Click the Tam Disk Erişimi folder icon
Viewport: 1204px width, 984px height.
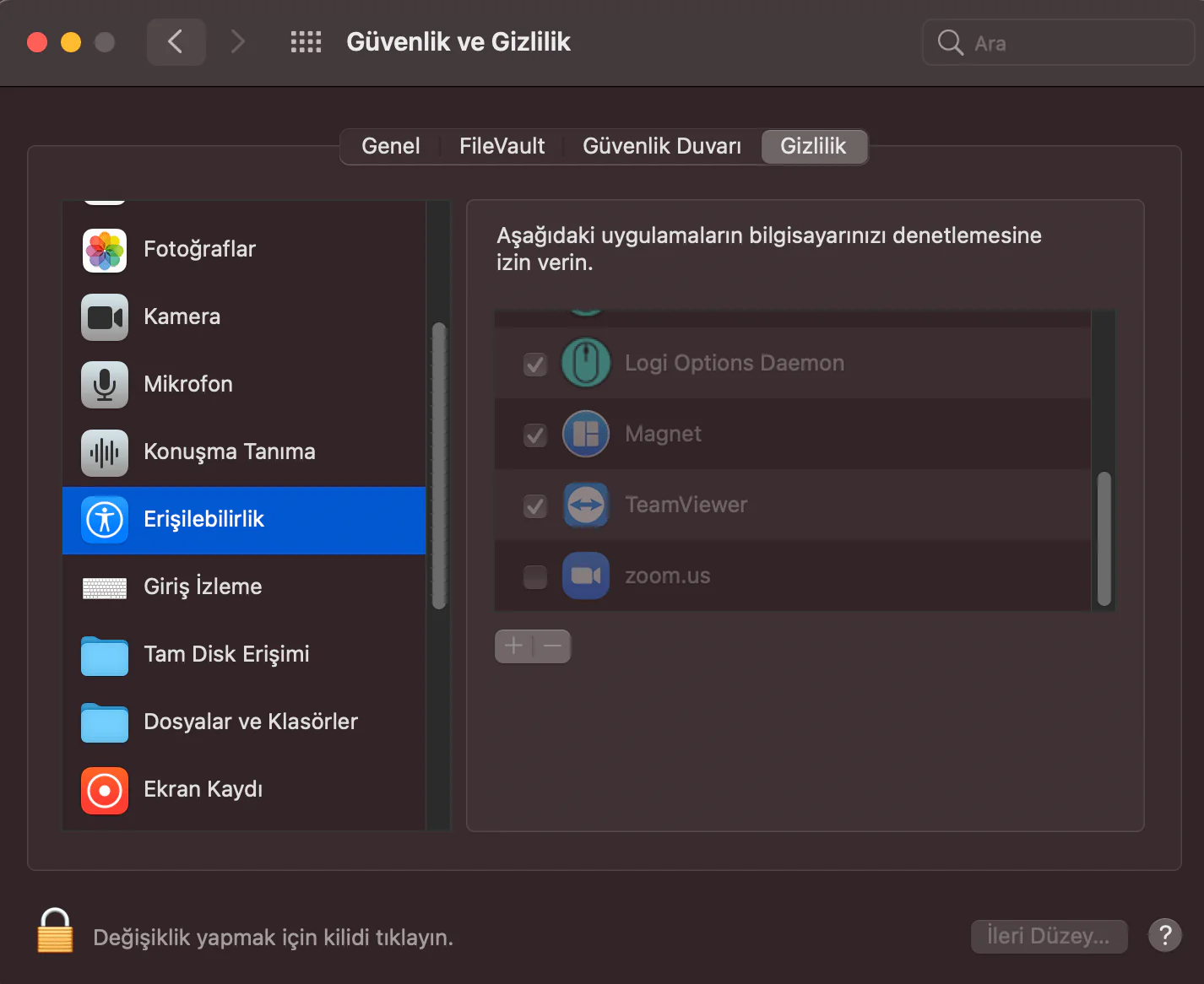[105, 656]
